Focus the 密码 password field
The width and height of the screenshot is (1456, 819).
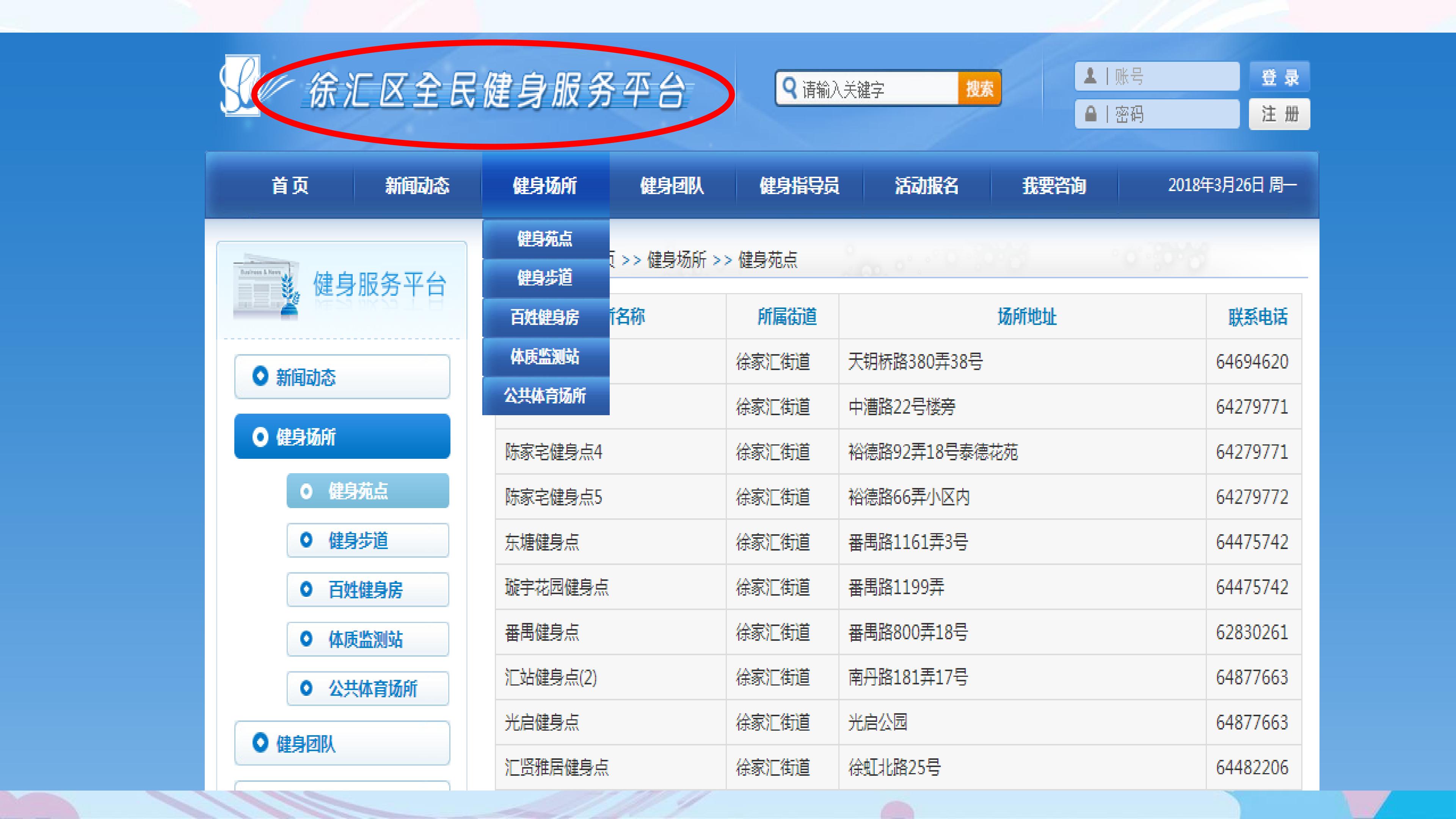pos(1157,114)
